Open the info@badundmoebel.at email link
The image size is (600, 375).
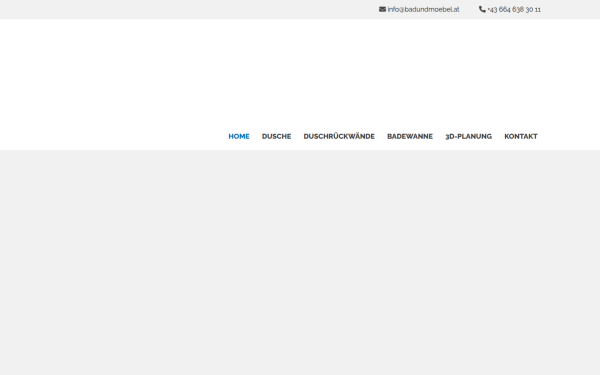pos(423,10)
